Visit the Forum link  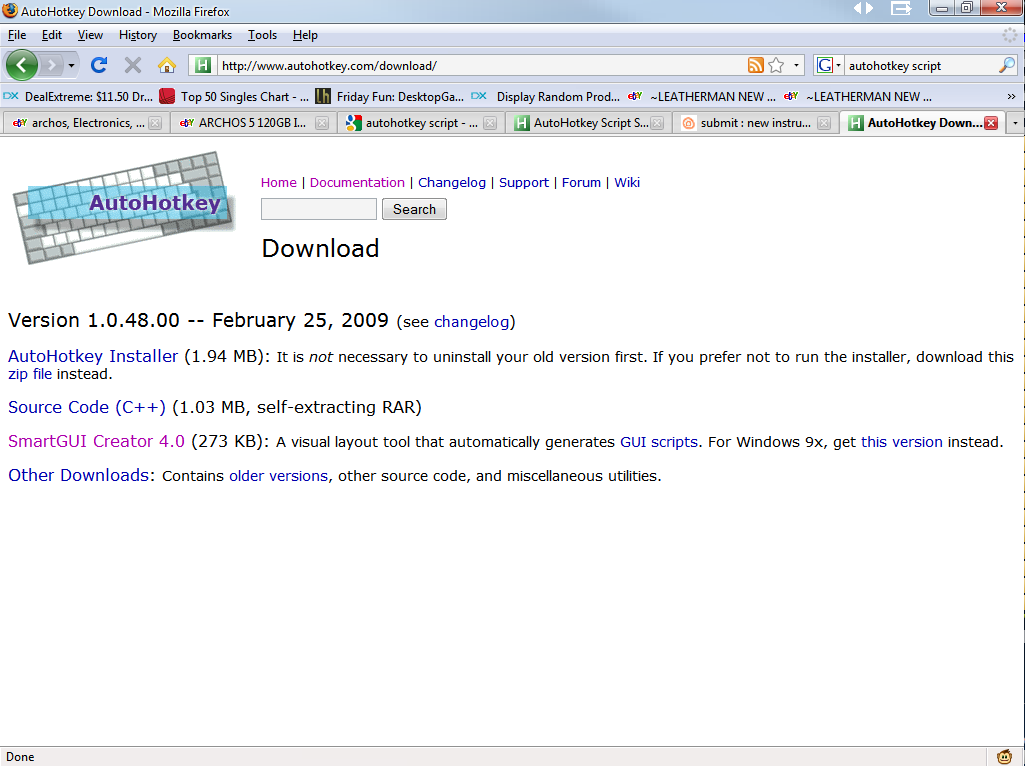581,183
